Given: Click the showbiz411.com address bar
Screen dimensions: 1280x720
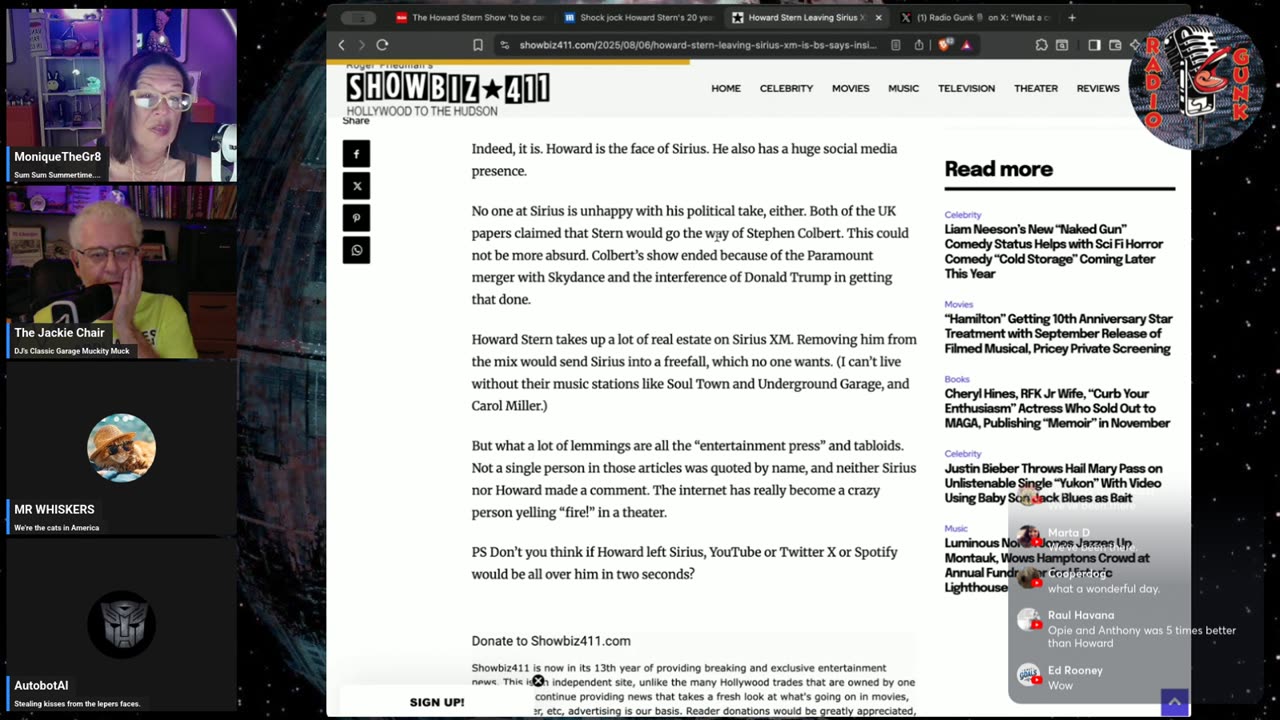Looking at the screenshot, I should (698, 45).
